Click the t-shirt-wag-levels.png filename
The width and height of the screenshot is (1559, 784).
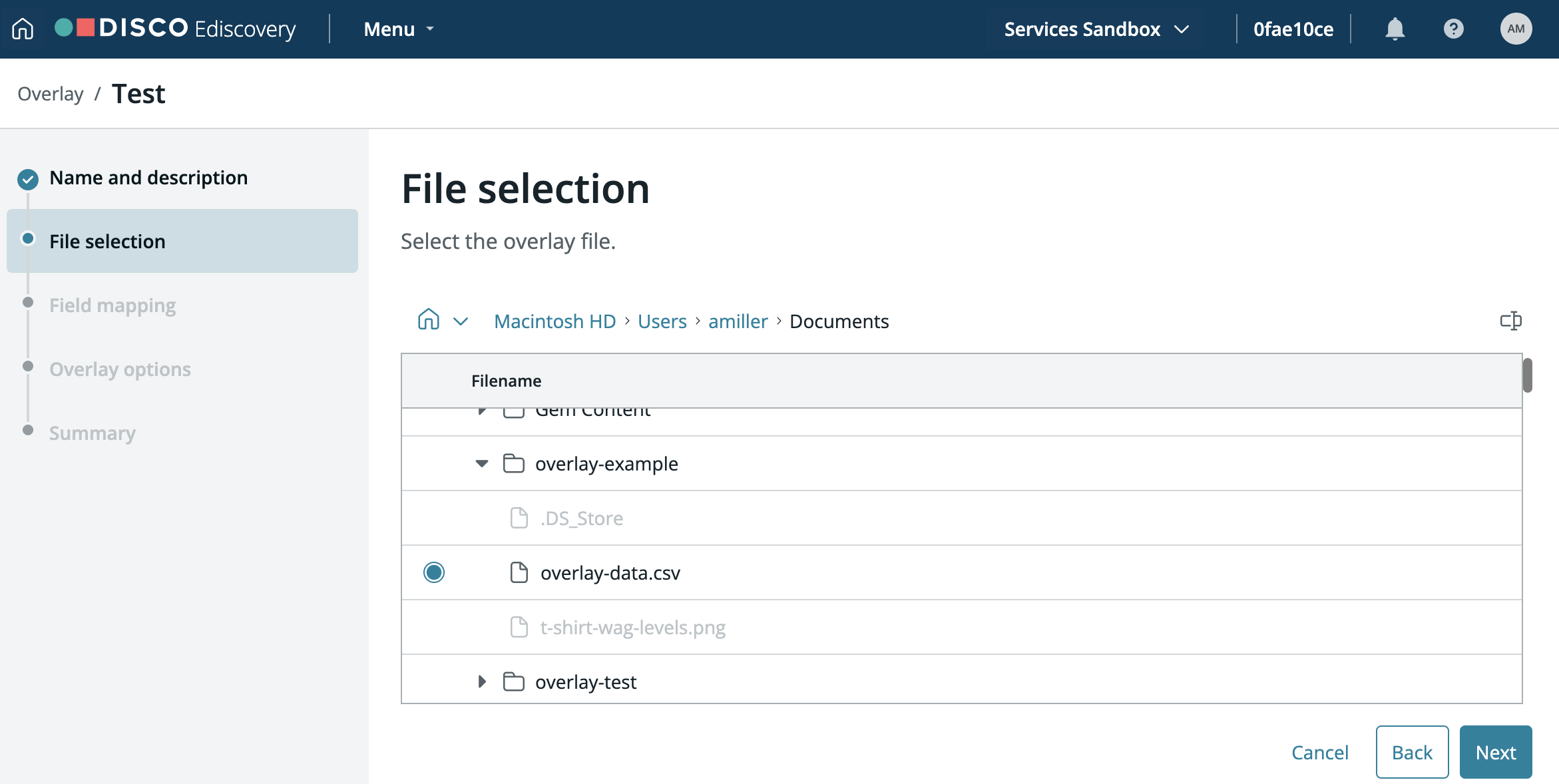(x=632, y=628)
